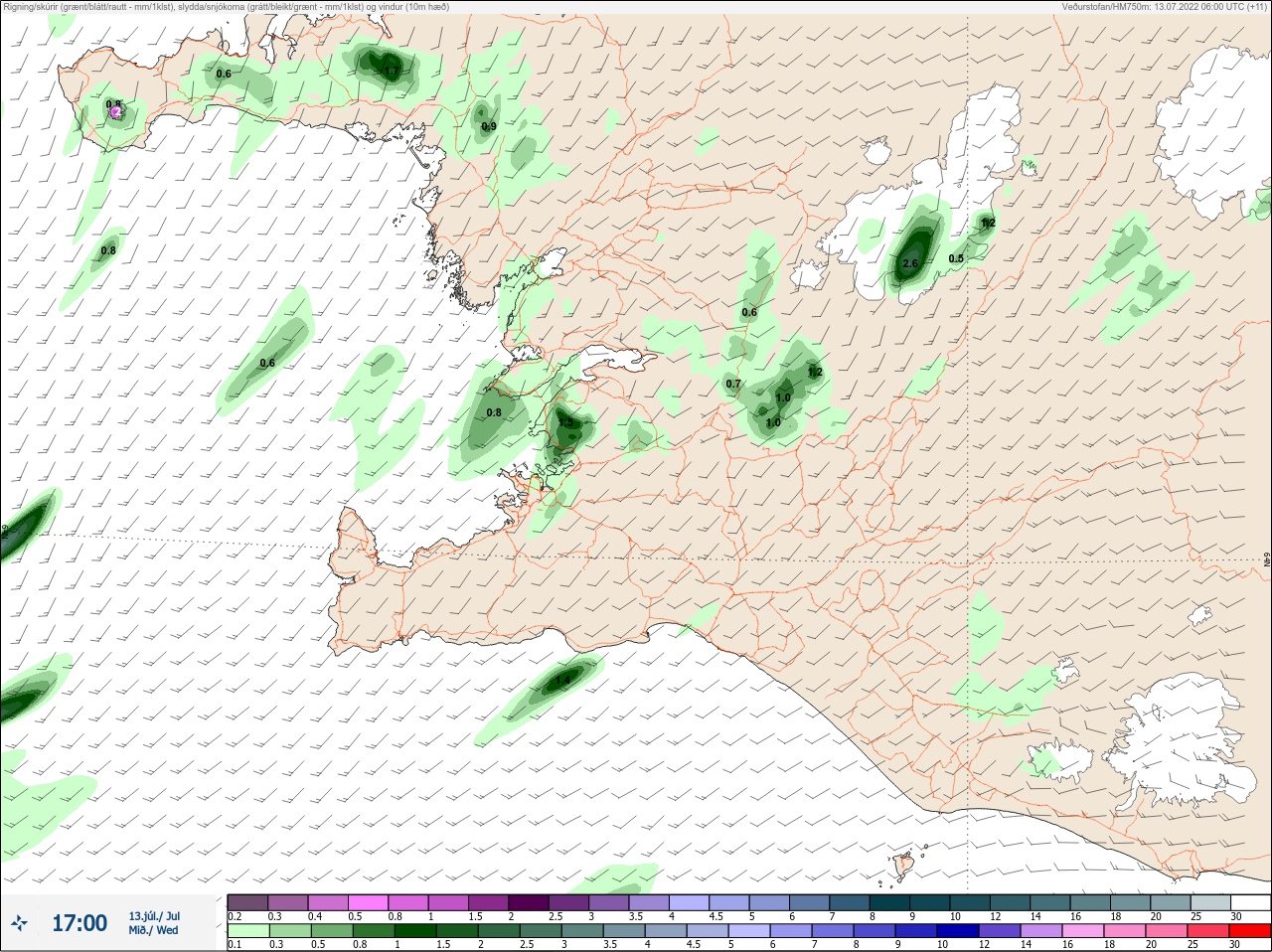Image resolution: width=1272 pixels, height=952 pixels.
Task: Click the Veðurstofan/HM750m model run text
Action: click(1165, 7)
